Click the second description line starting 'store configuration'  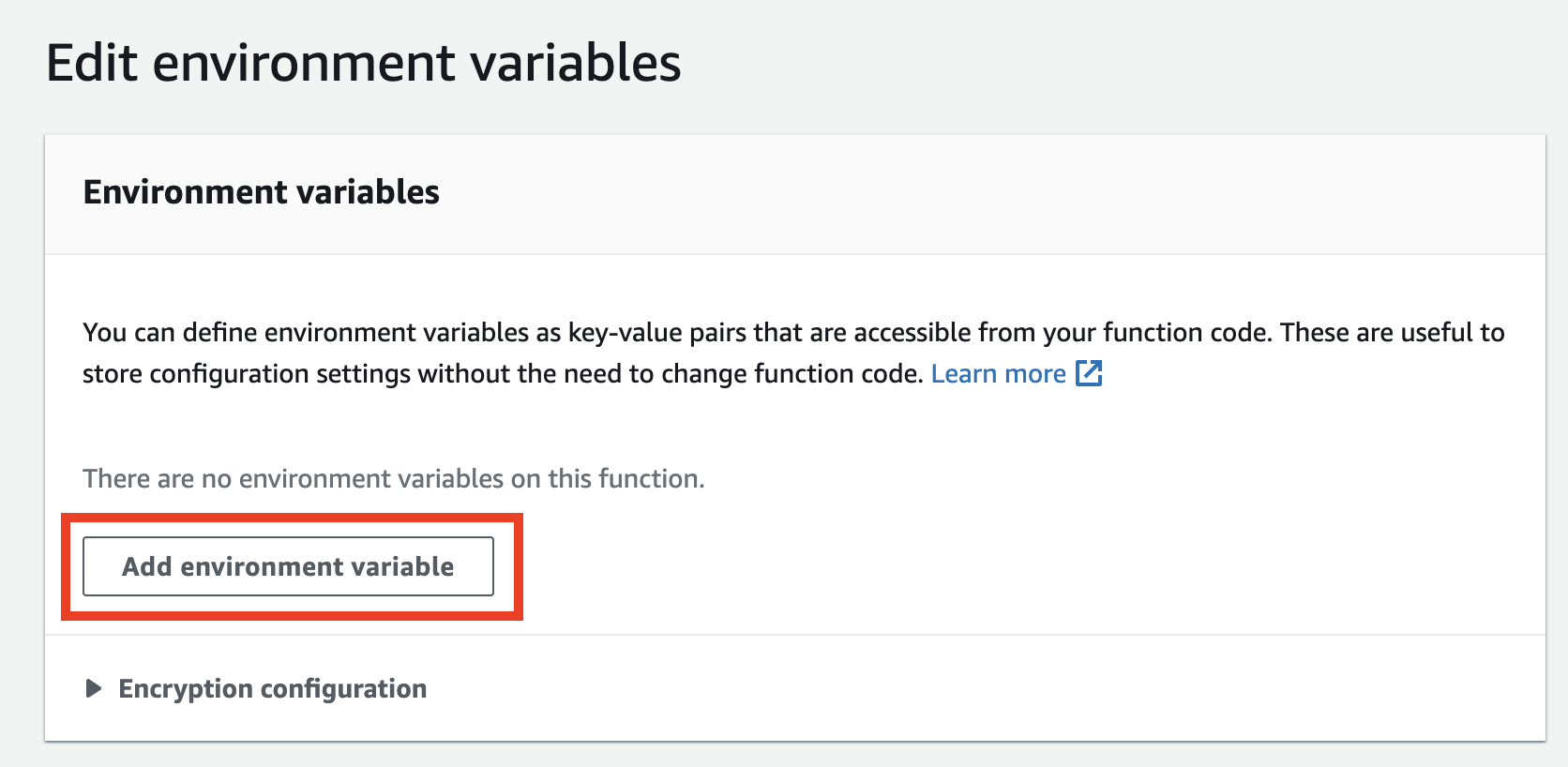[x=503, y=374]
